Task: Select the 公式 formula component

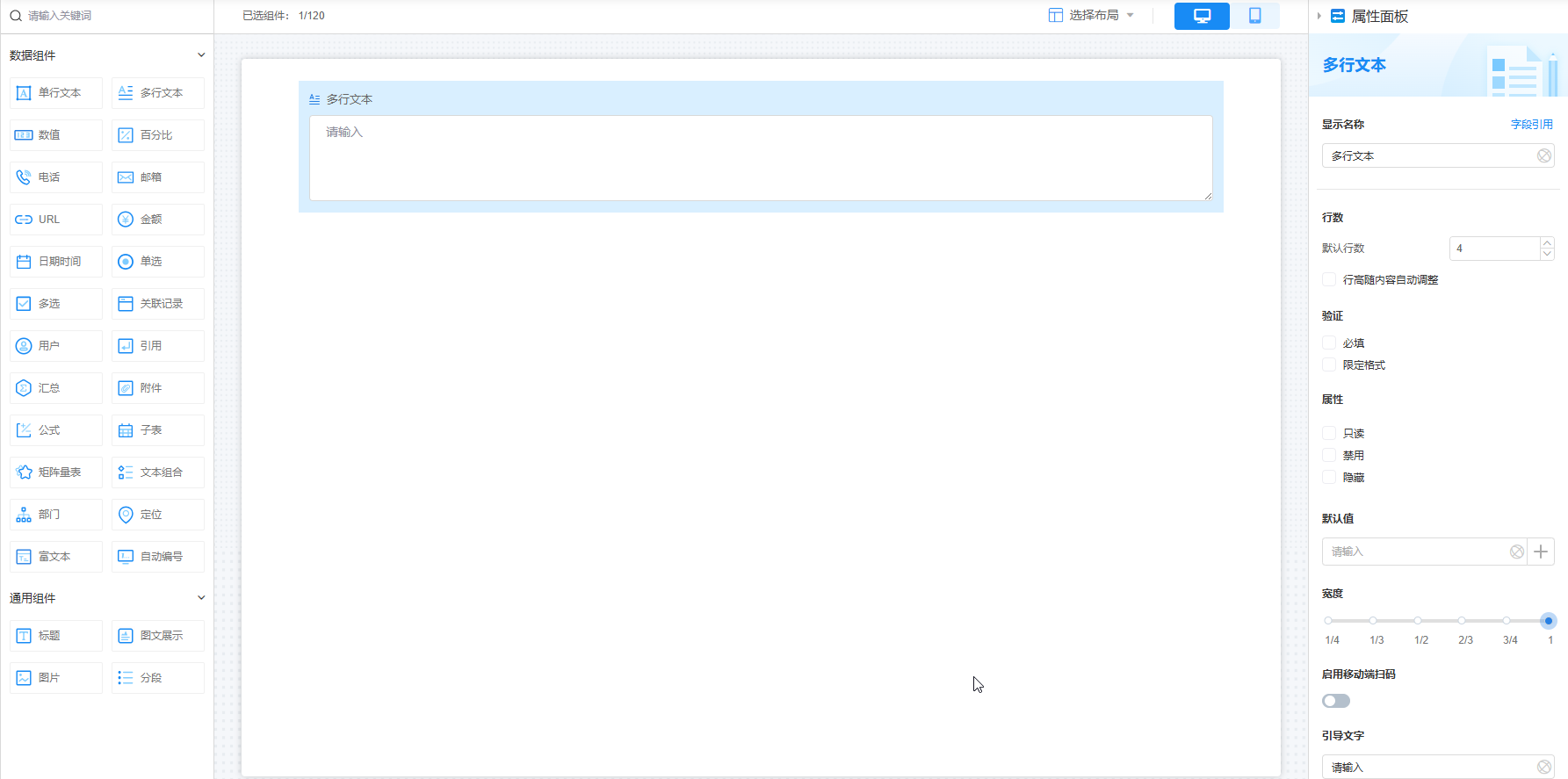Action: click(x=56, y=430)
